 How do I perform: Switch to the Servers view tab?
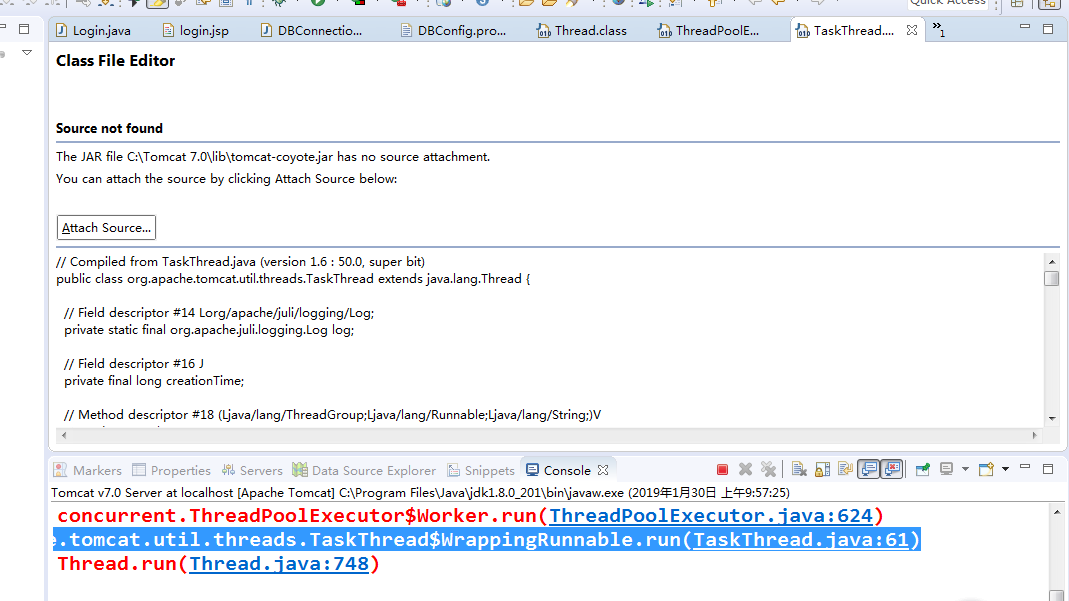pos(252,470)
